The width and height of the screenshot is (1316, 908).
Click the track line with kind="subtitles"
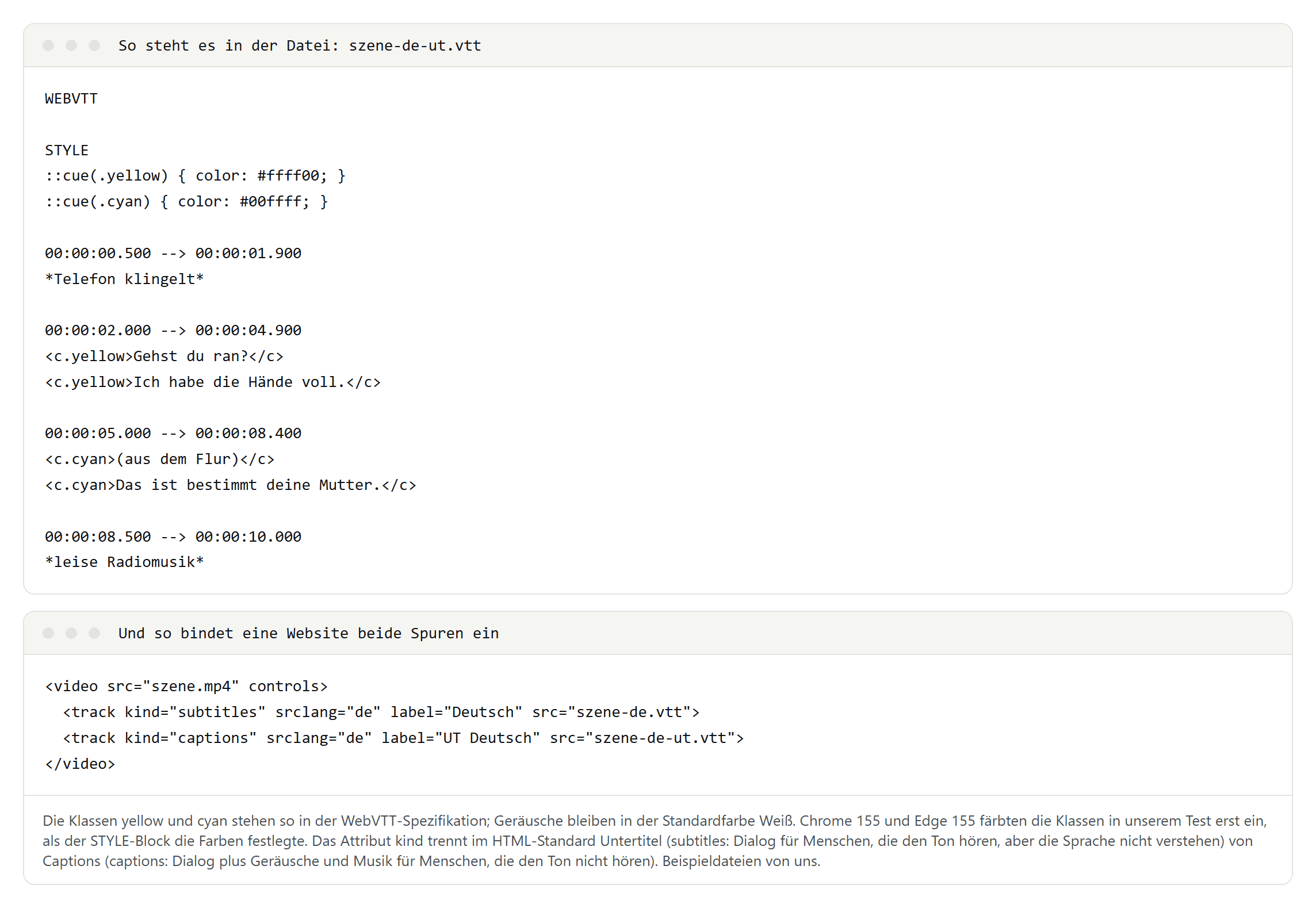381,712
